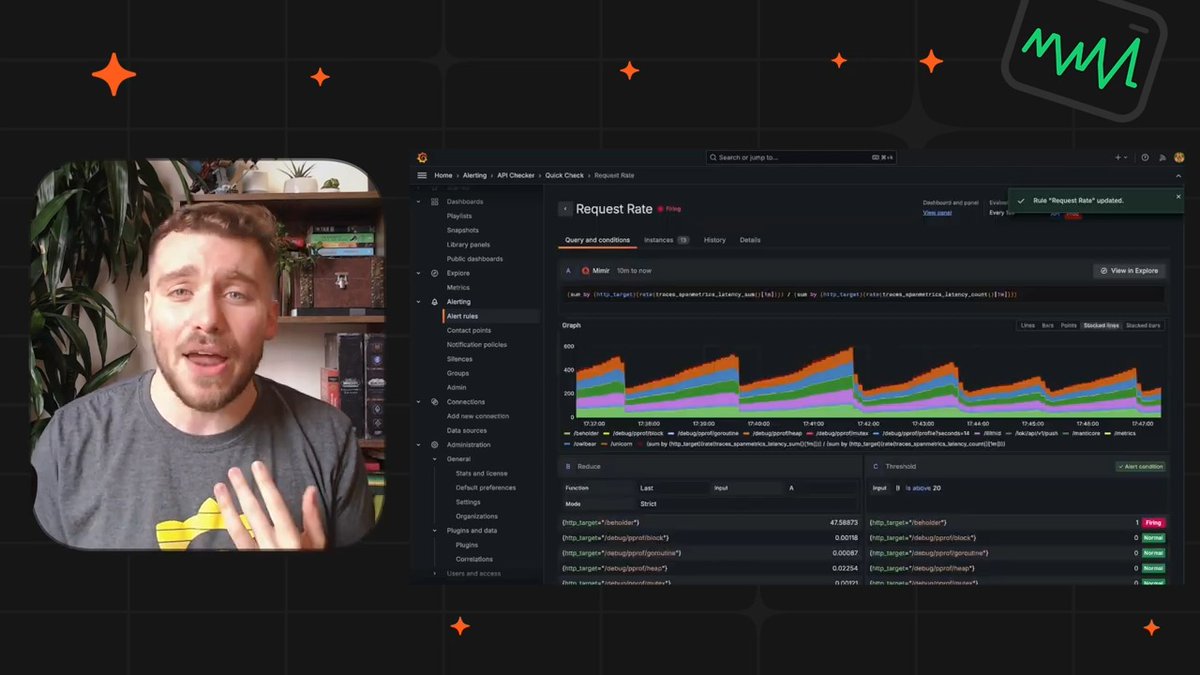Open Organizations under General
This screenshot has width=1200, height=675.
[477, 516]
